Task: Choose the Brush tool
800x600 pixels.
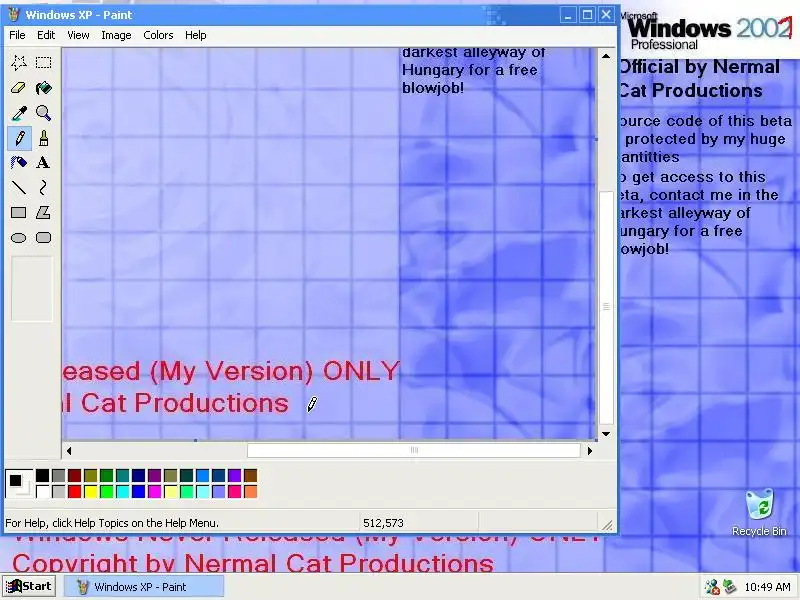Action: (x=44, y=138)
